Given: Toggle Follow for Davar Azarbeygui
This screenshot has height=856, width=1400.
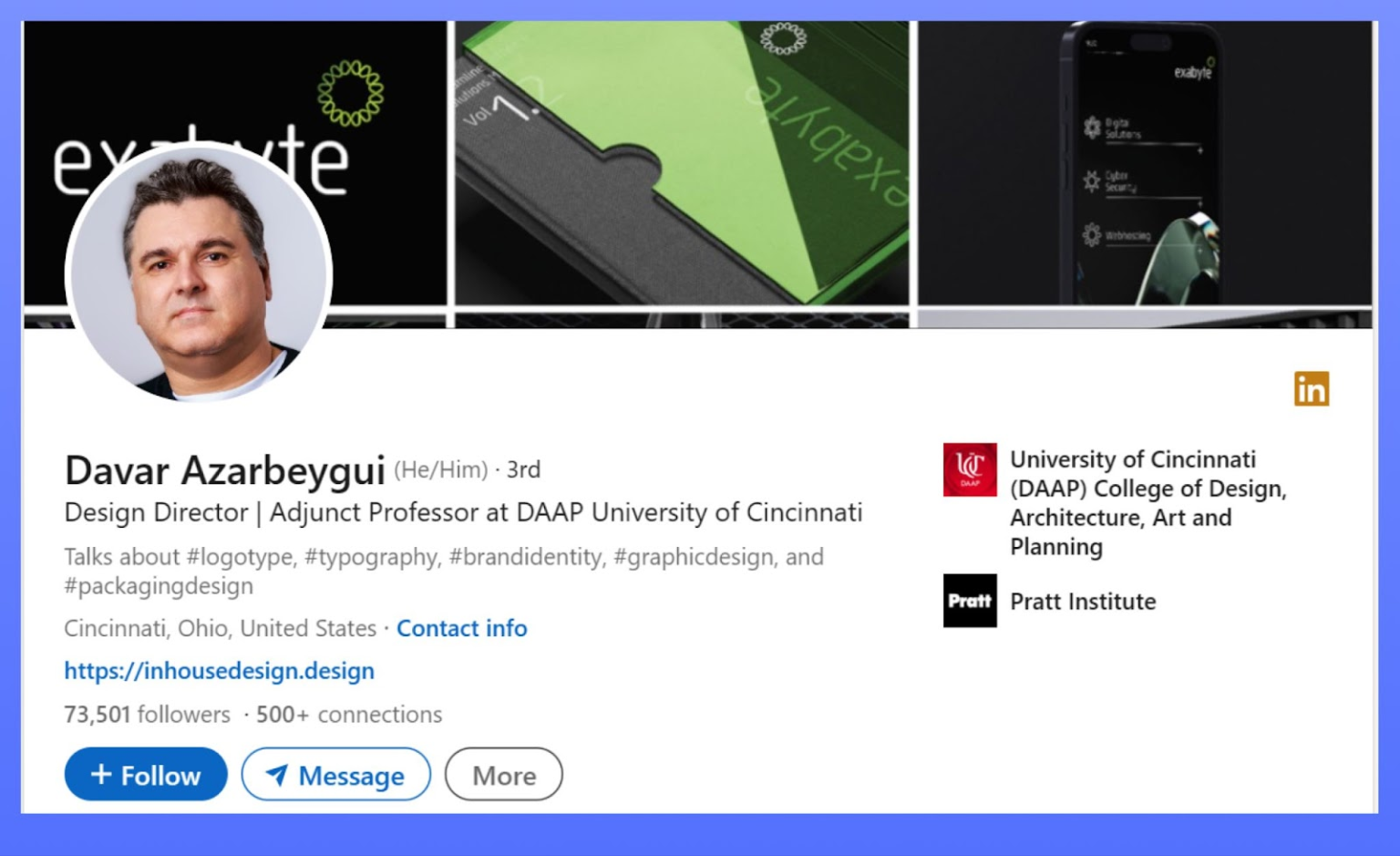Looking at the screenshot, I should tap(145, 774).
